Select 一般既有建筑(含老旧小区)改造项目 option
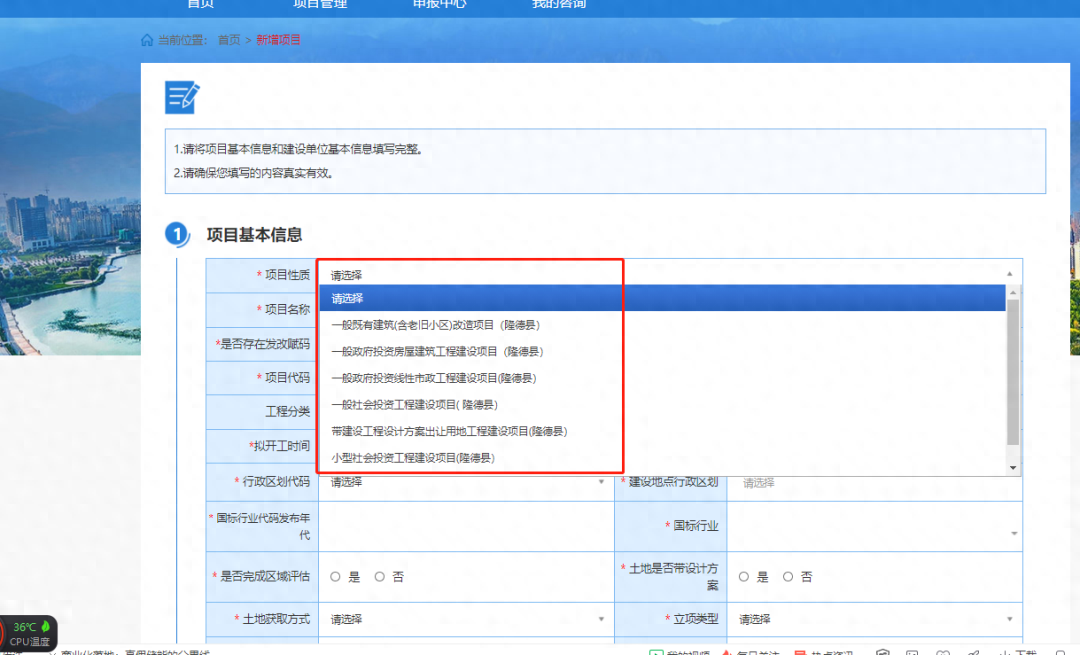The image size is (1080, 655). pos(436,325)
